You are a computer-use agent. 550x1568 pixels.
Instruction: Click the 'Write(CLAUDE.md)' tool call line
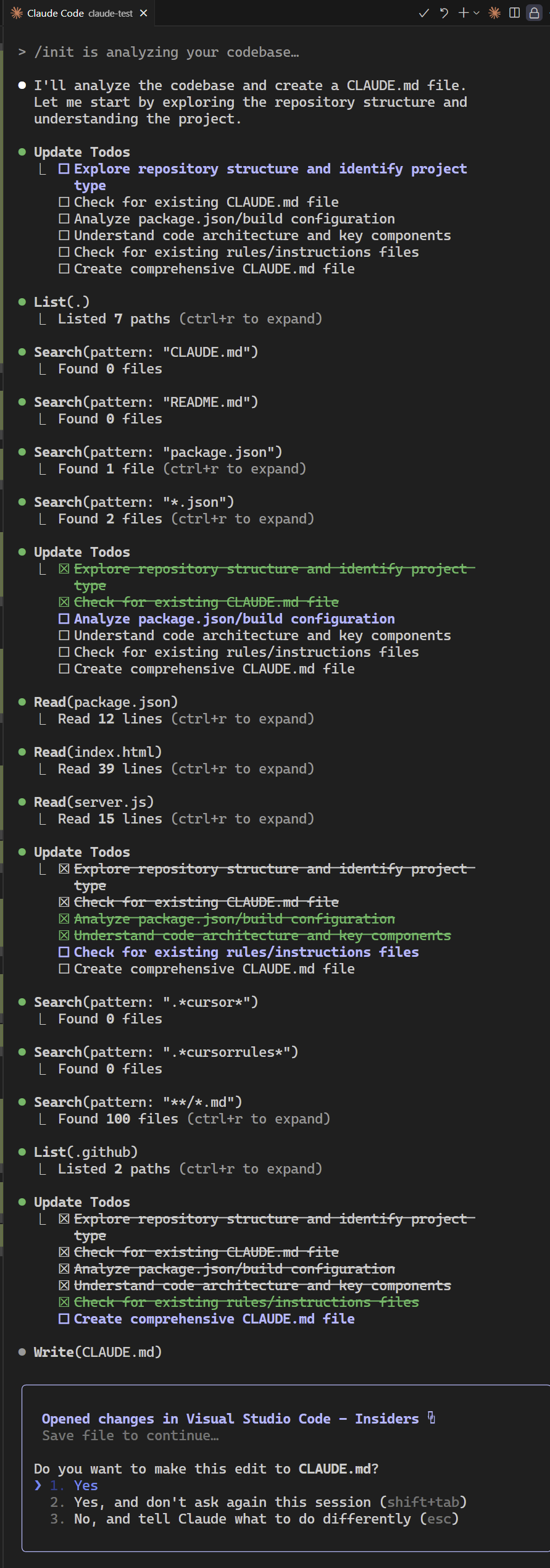click(98, 1352)
